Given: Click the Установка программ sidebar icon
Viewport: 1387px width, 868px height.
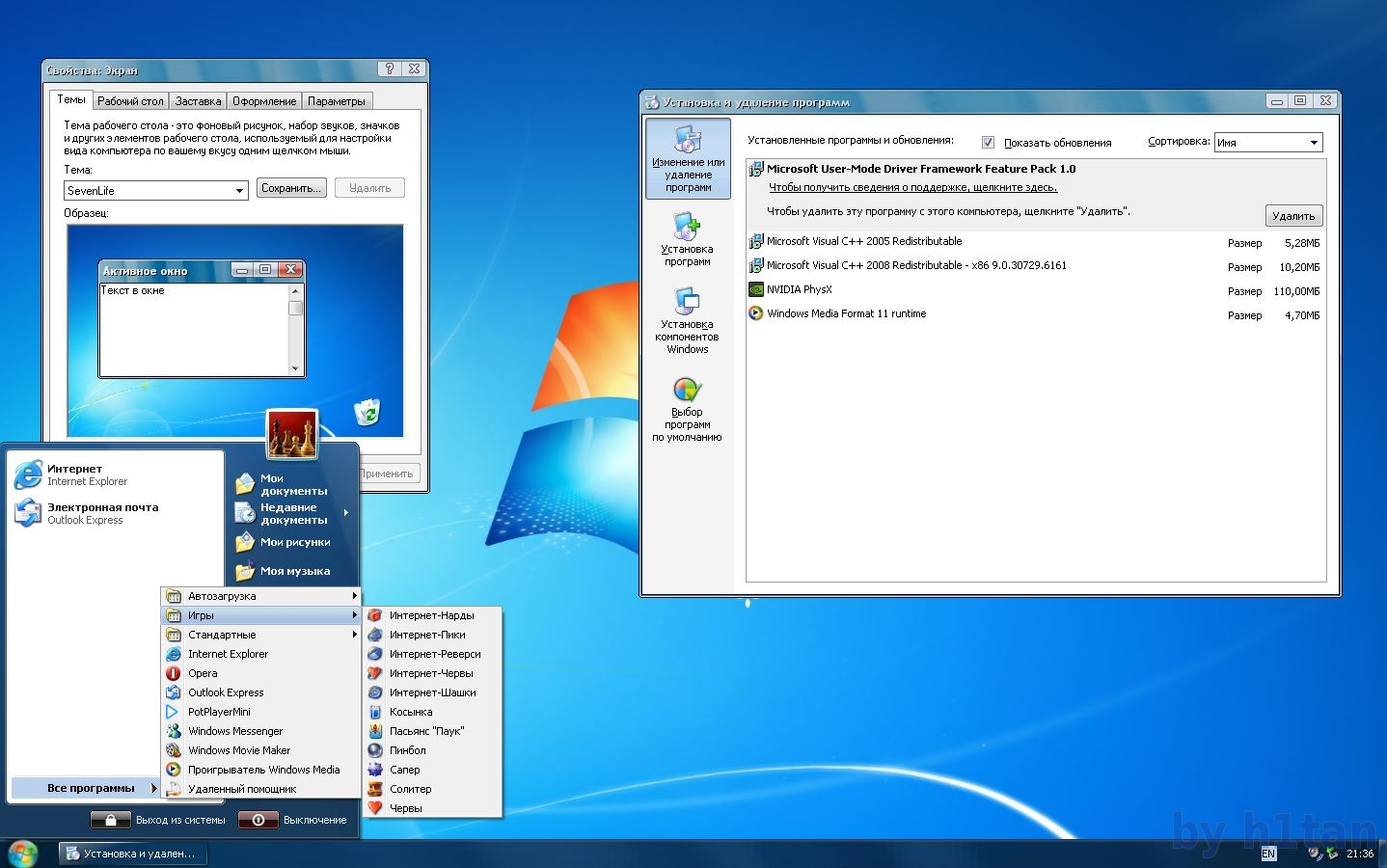Looking at the screenshot, I should (687, 228).
